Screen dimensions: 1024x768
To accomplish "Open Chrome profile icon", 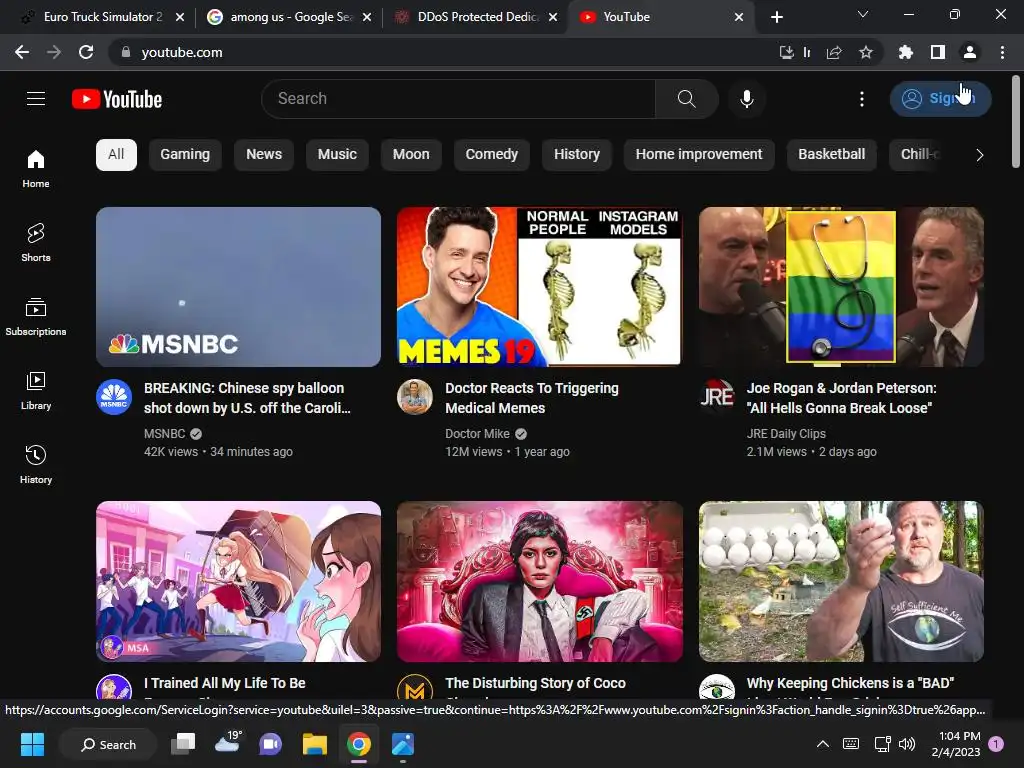I will coord(970,52).
